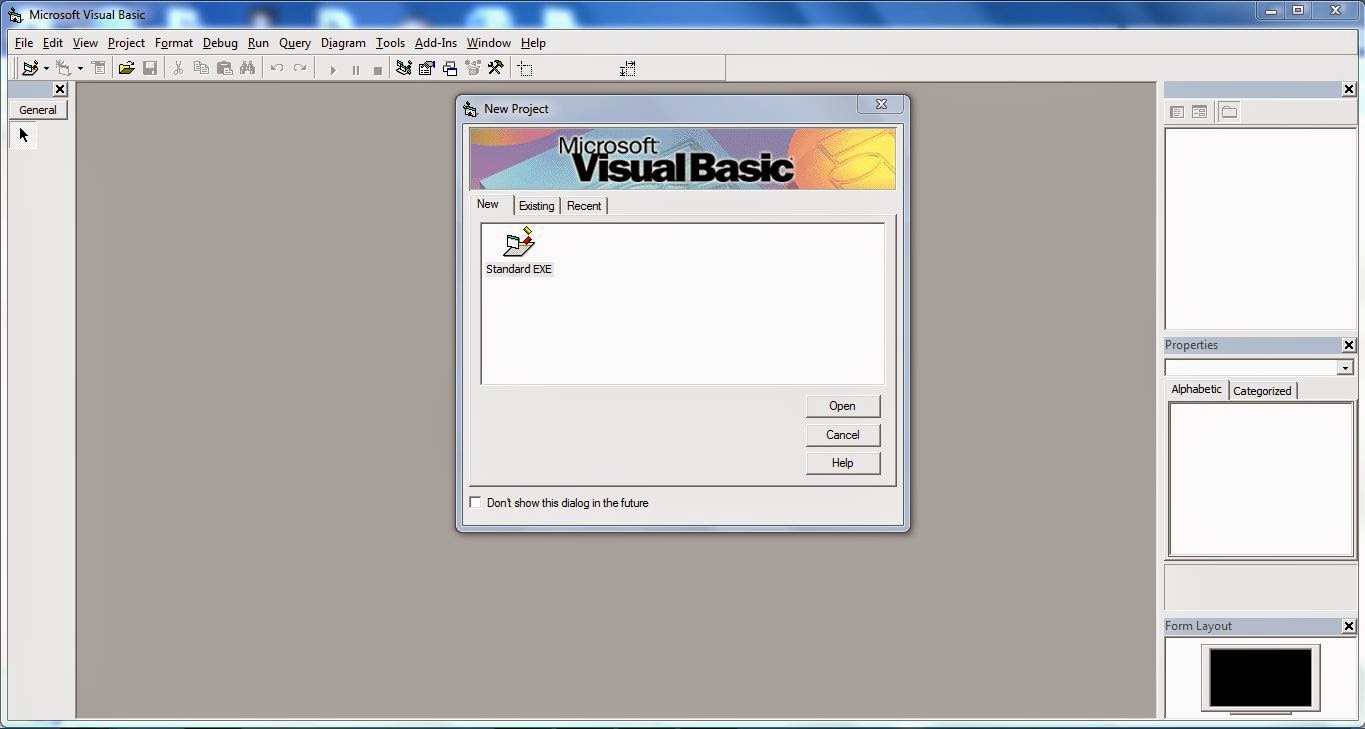Click the Add Standard EXE Project toolbar icon

pos(30,68)
